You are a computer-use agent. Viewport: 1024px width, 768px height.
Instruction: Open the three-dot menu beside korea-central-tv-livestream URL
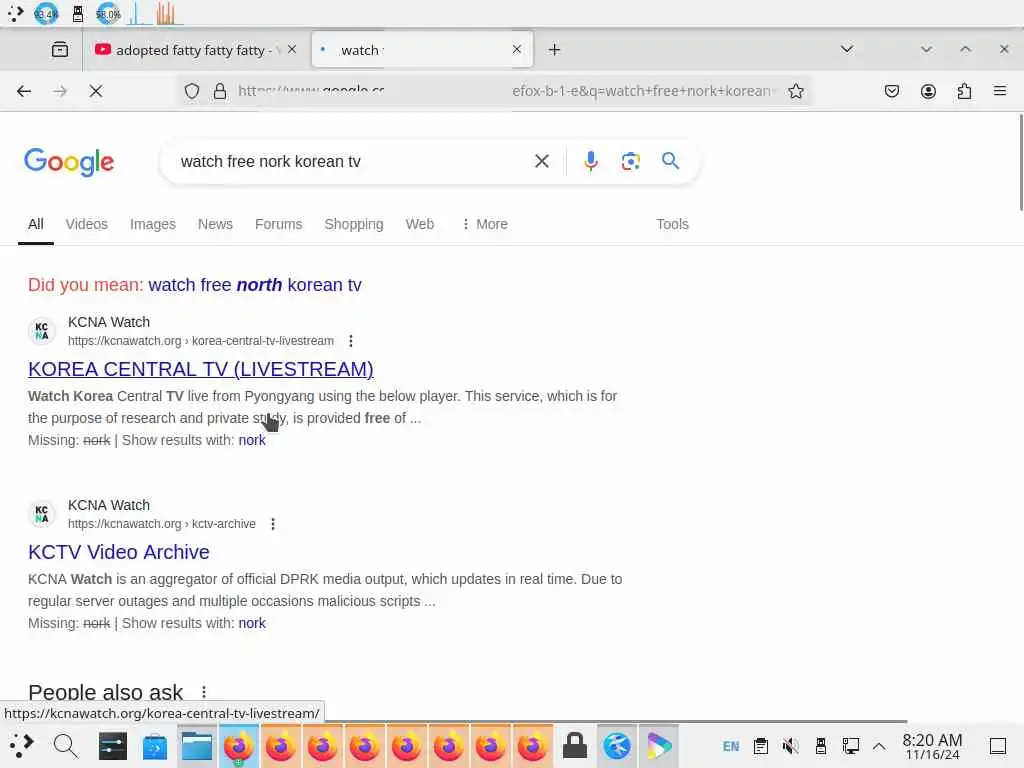click(351, 341)
